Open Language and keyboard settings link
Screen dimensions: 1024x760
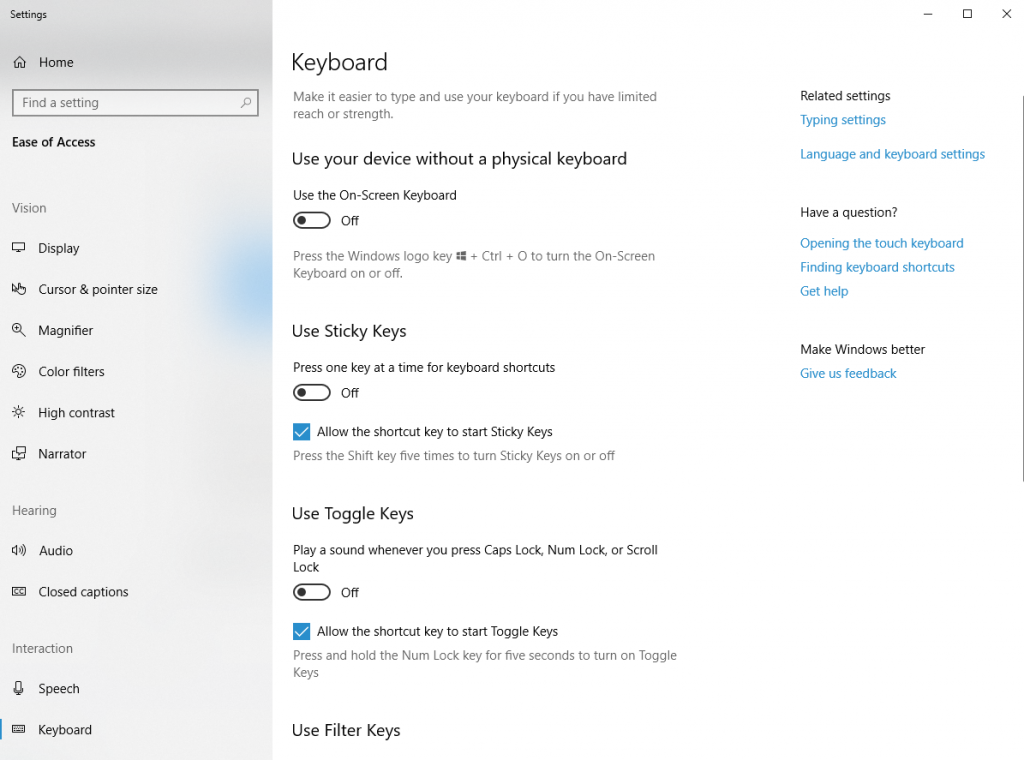coord(892,154)
